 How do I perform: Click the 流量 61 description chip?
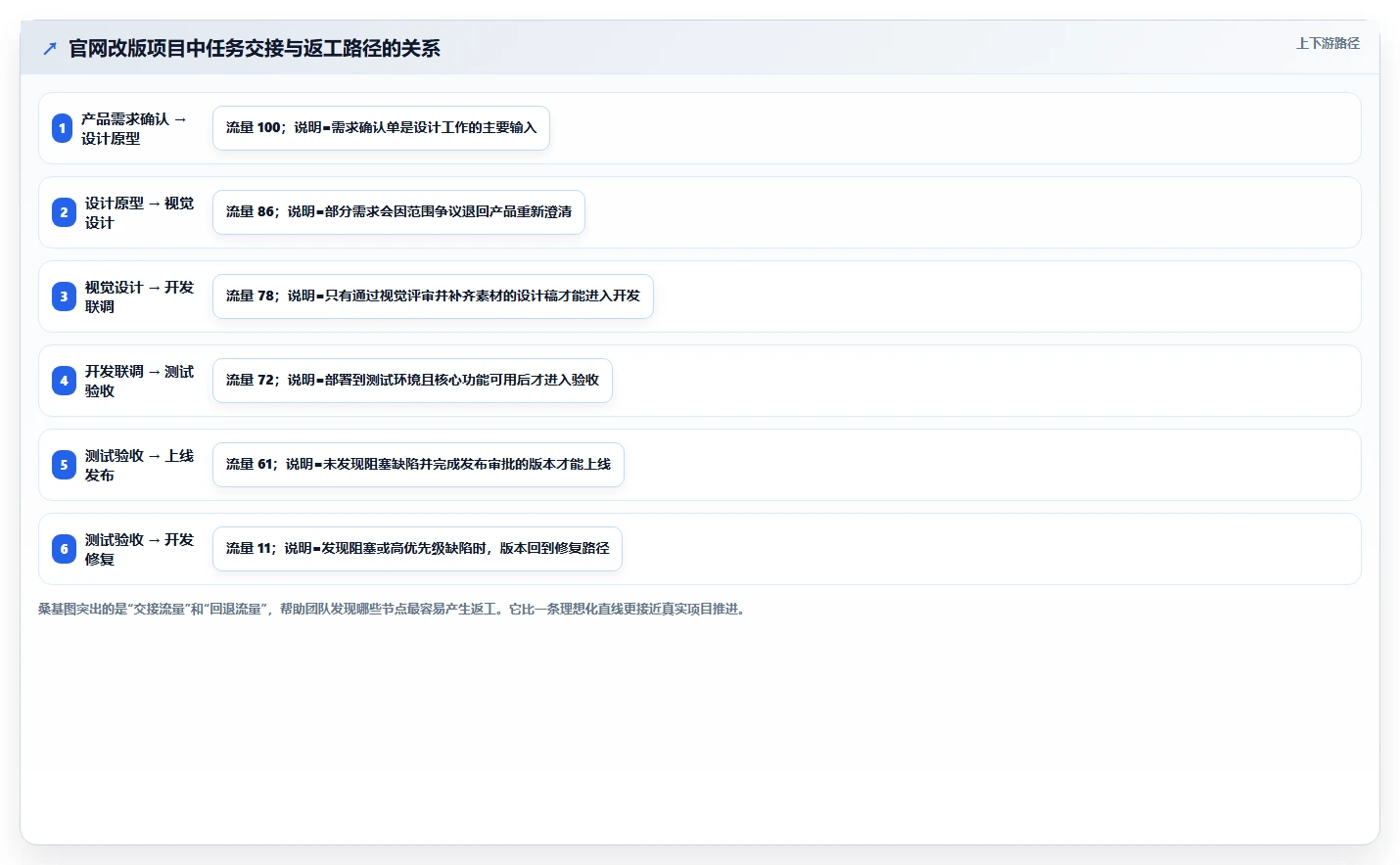pos(418,465)
